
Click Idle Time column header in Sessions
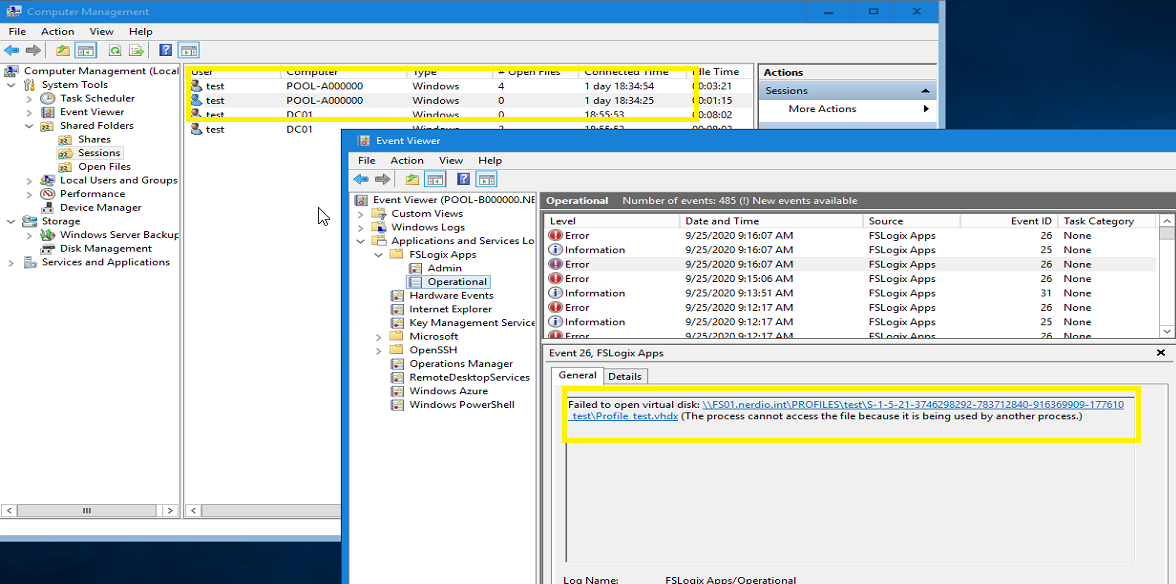tap(721, 72)
